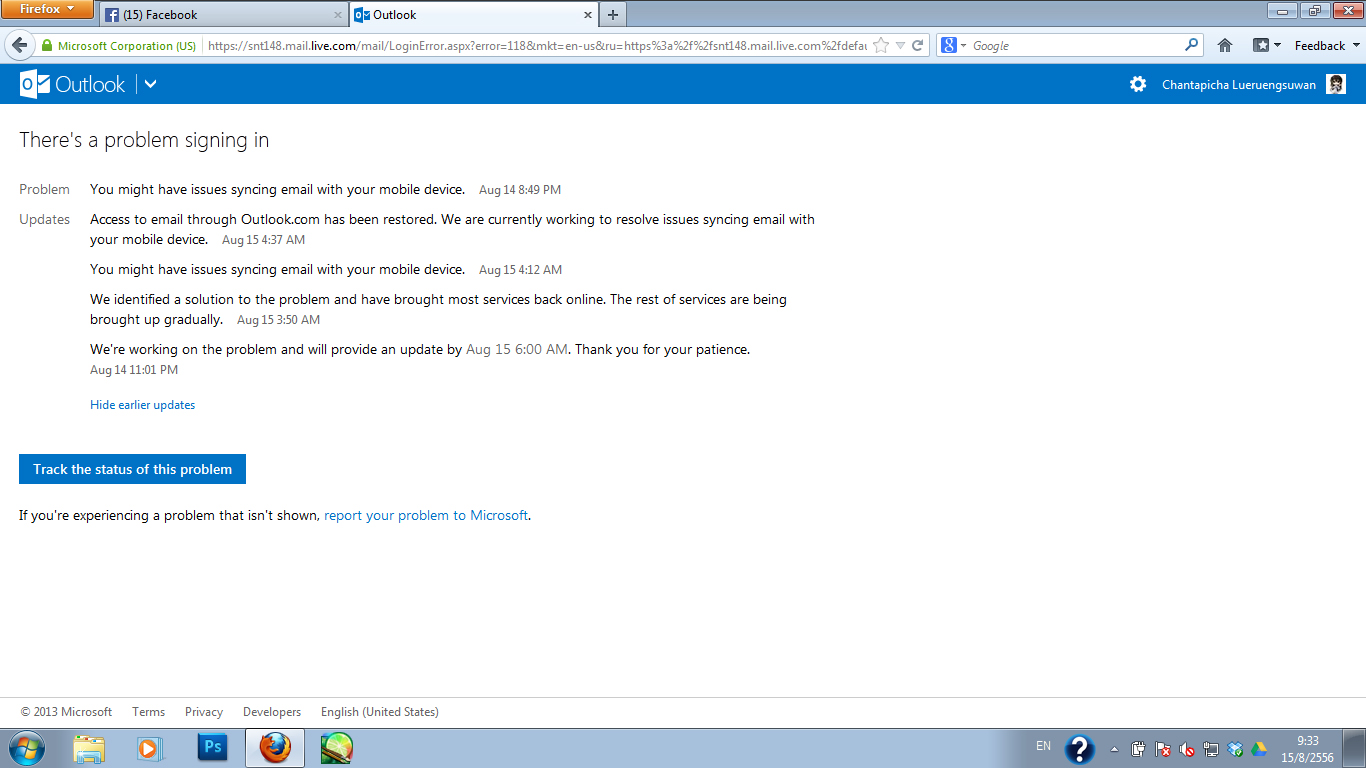The width and height of the screenshot is (1366, 768).
Task: Switch to the Facebook tab
Action: [x=224, y=15]
